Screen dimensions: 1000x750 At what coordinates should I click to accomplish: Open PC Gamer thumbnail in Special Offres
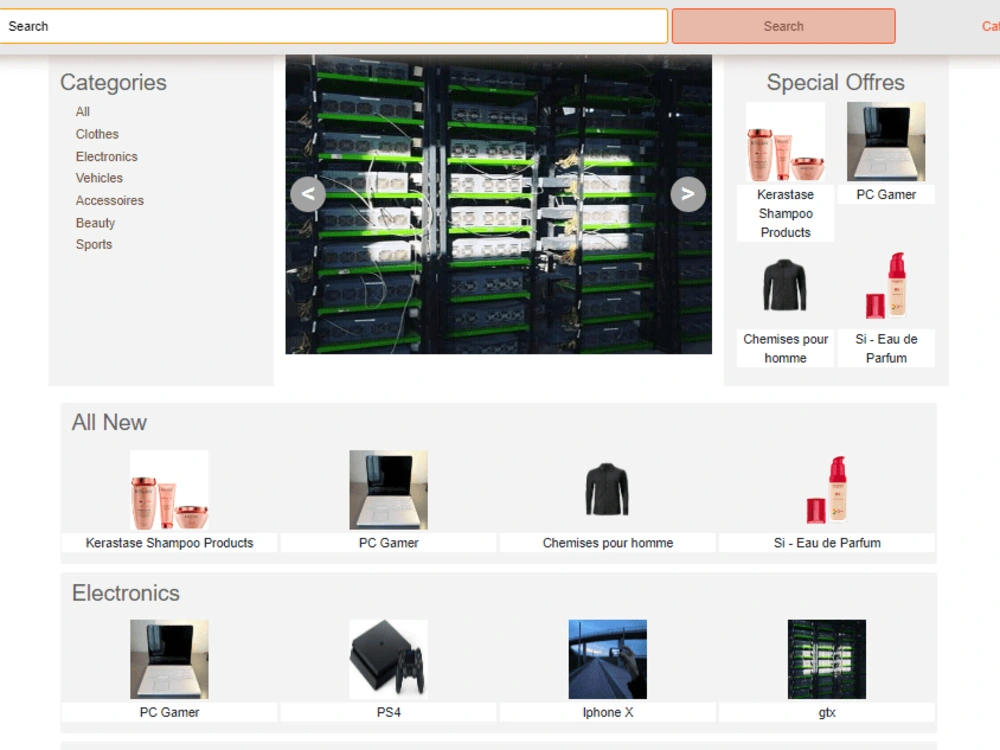[886, 142]
